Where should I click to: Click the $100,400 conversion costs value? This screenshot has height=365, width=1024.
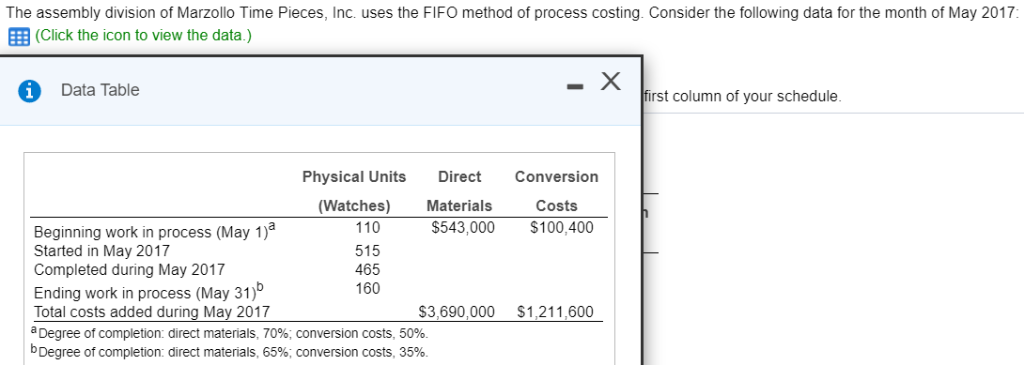tap(562, 229)
